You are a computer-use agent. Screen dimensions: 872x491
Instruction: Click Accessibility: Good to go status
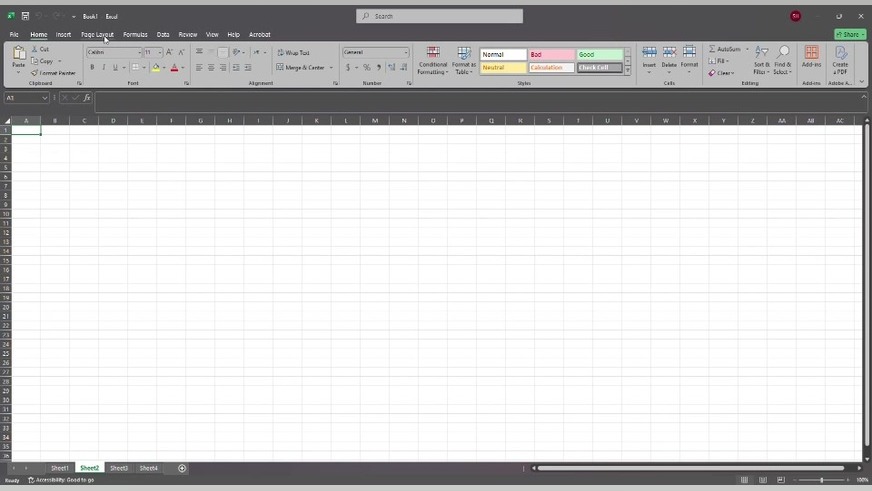61,480
